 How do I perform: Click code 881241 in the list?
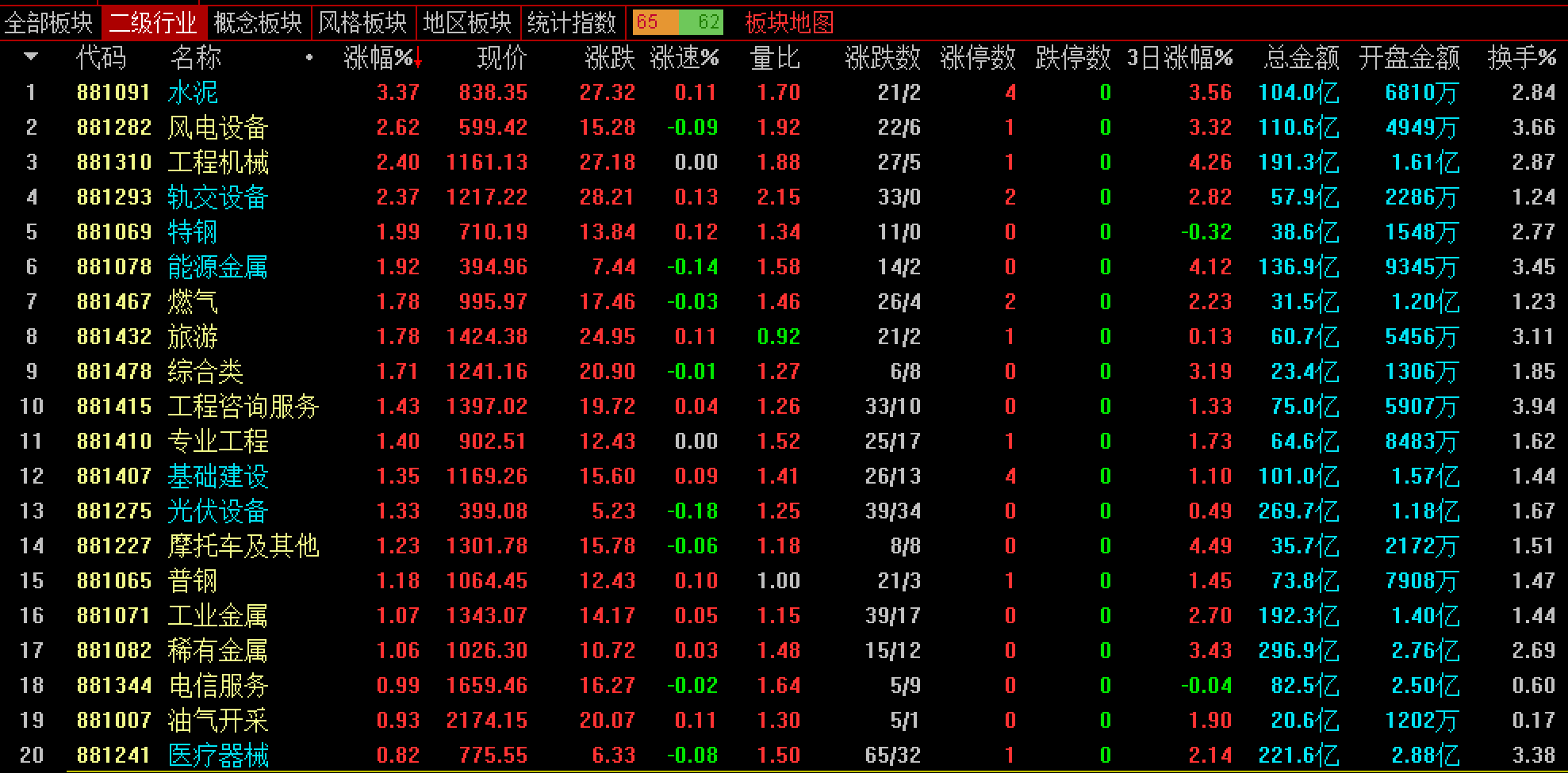[114, 756]
